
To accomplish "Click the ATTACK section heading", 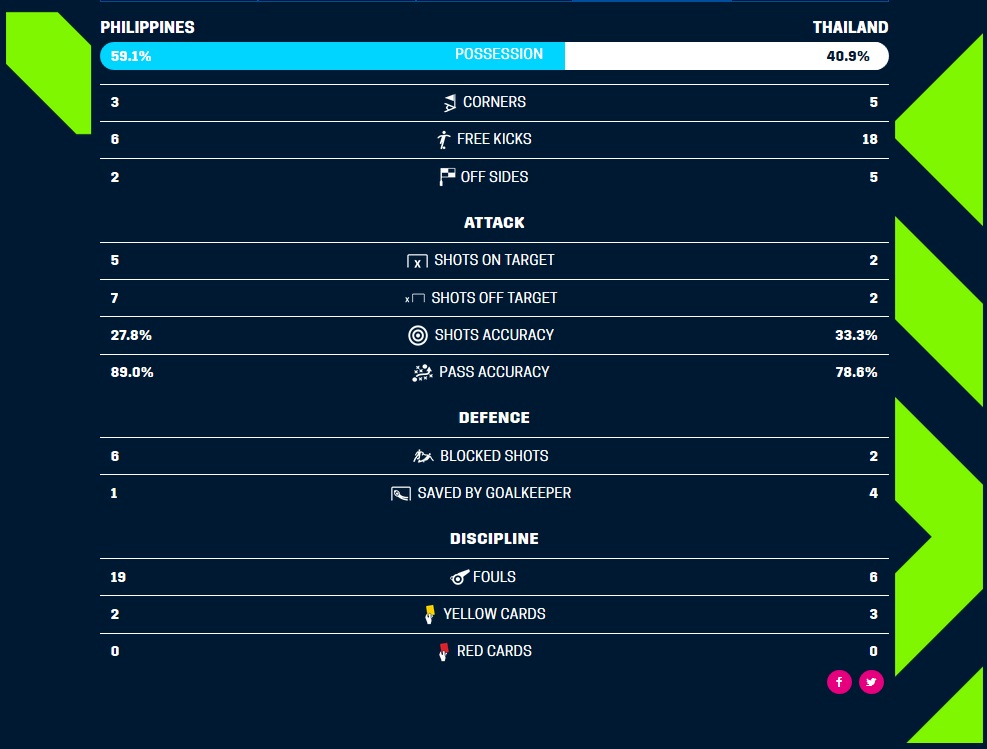I will tap(494, 223).
